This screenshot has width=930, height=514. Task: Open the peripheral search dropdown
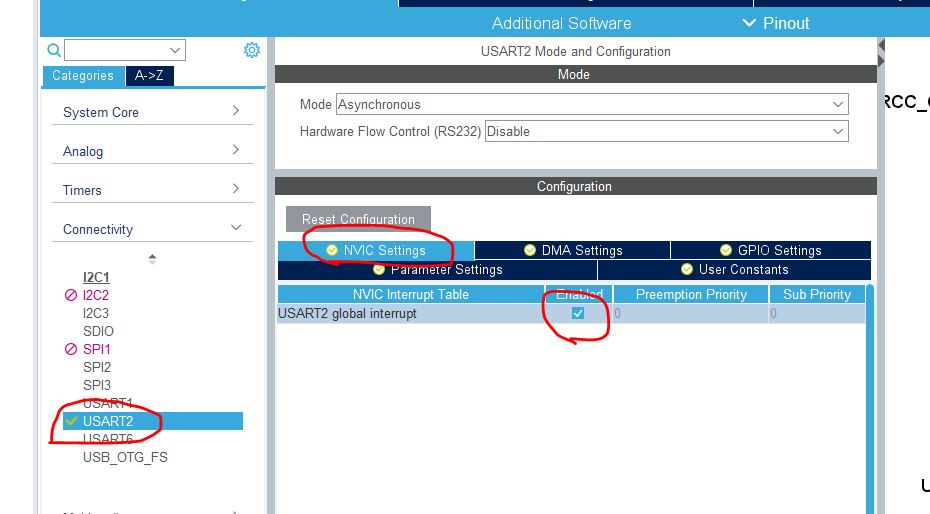pyautogui.click(x=125, y=50)
